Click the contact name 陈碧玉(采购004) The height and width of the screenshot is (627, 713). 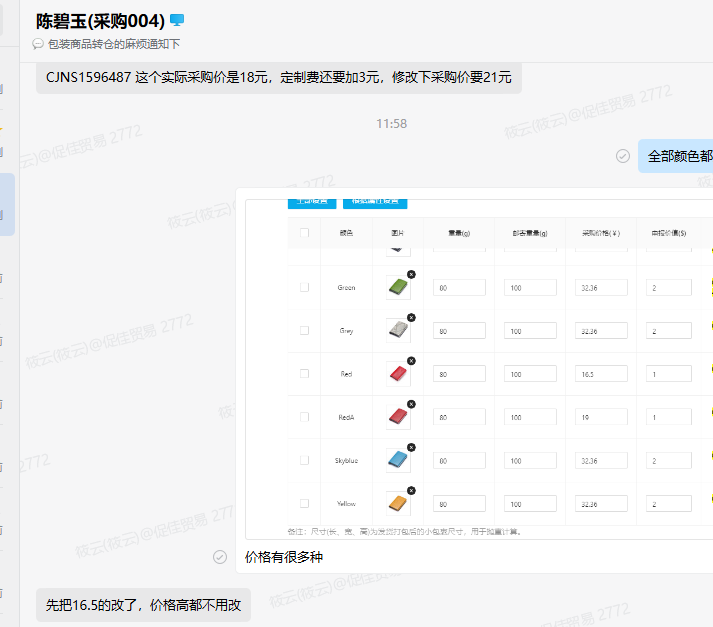(100, 20)
